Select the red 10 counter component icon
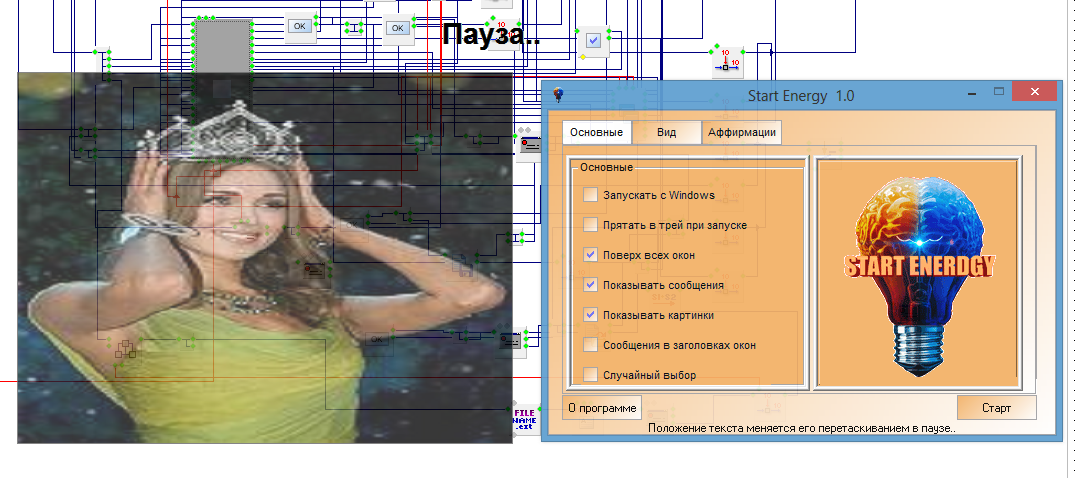Image resolution: width=1078 pixels, height=478 pixels. point(726,62)
